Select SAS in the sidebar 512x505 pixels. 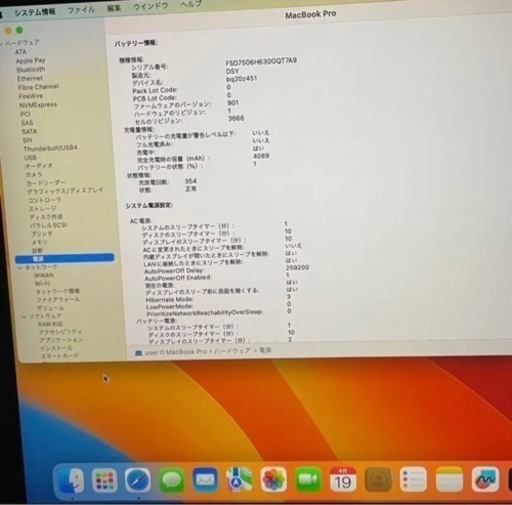[27, 123]
